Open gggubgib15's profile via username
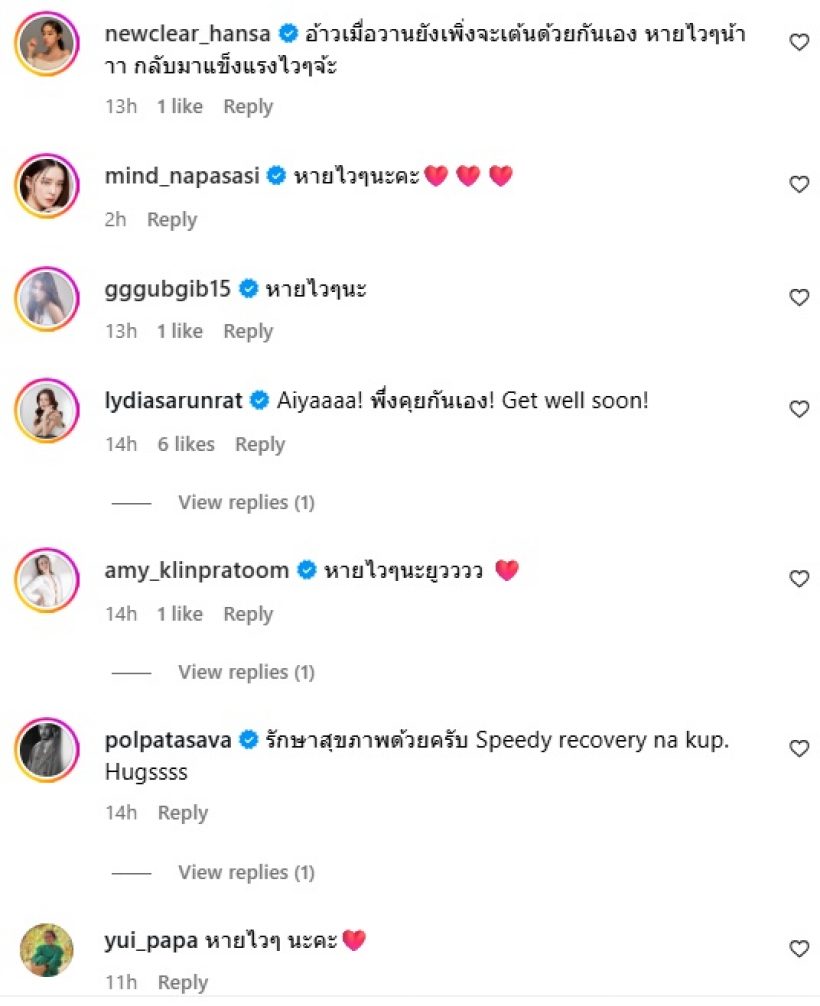The width and height of the screenshot is (820, 1006). point(168,289)
